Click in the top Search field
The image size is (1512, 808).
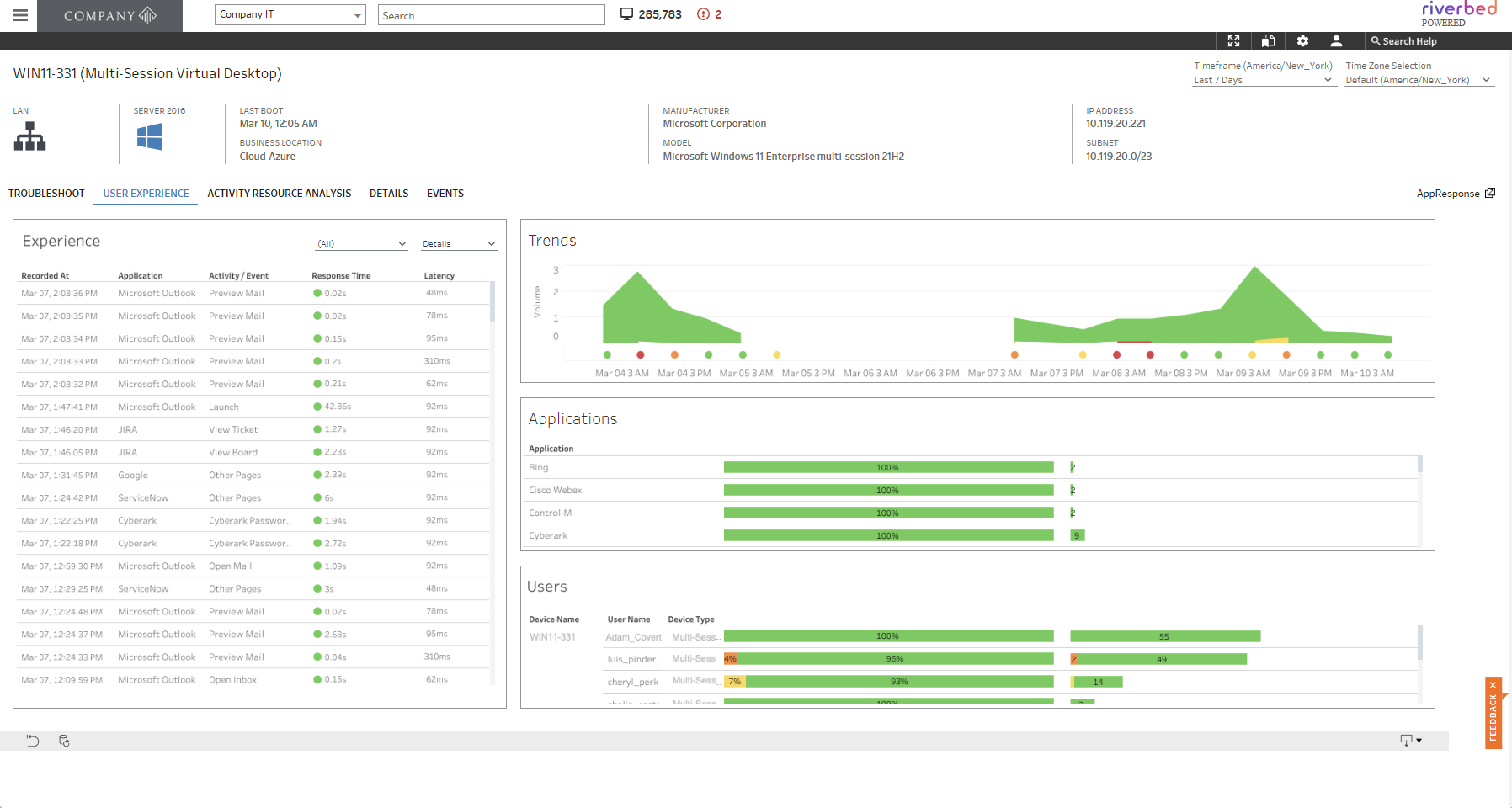coord(492,15)
